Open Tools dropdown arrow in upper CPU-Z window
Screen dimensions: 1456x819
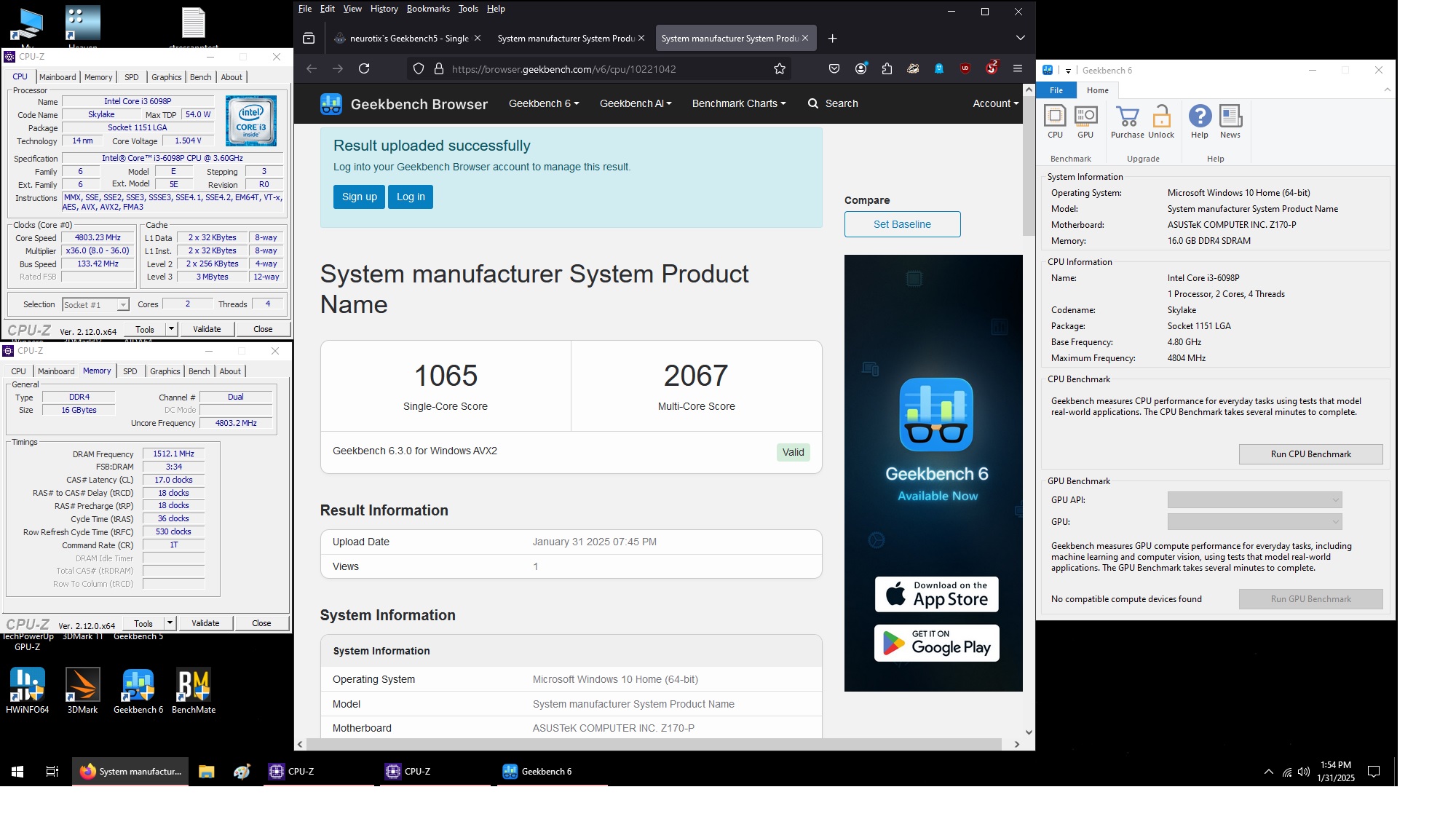[x=171, y=329]
